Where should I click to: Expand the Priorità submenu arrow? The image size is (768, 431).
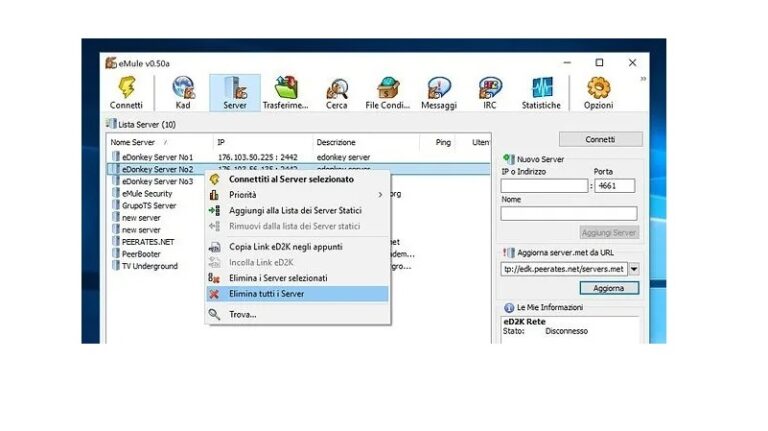point(380,195)
